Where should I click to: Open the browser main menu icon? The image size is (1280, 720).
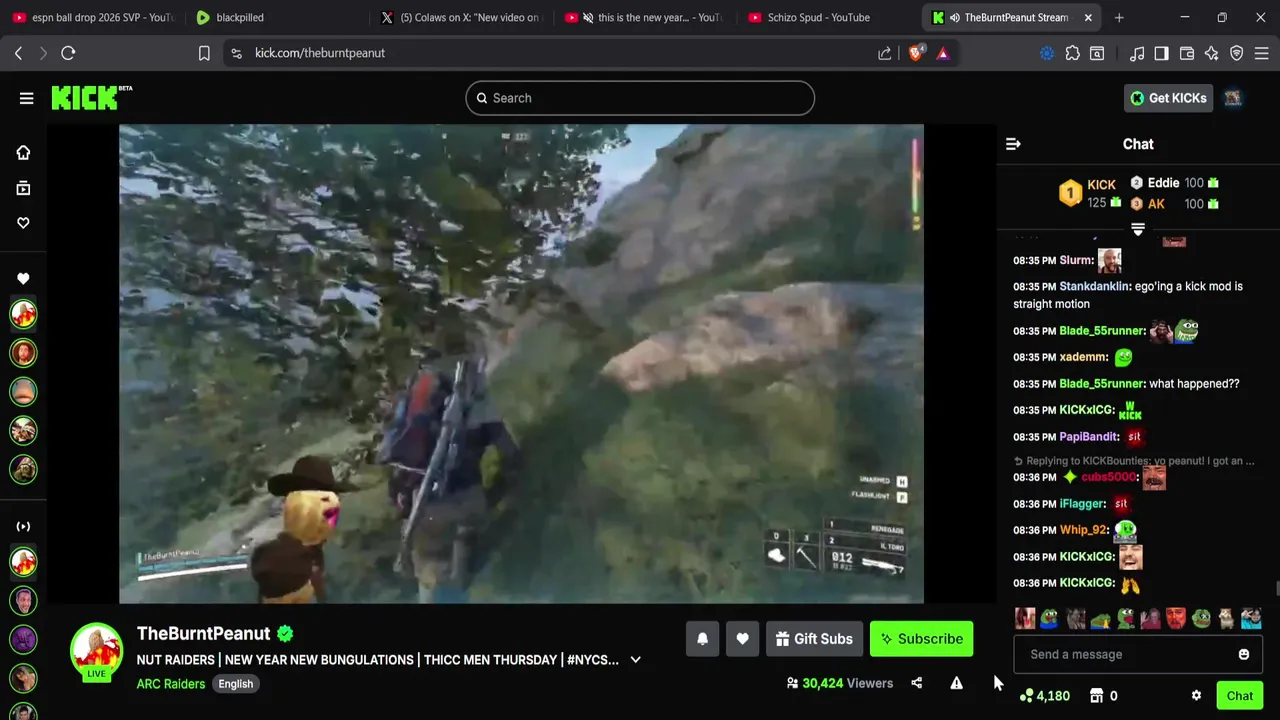[1262, 53]
